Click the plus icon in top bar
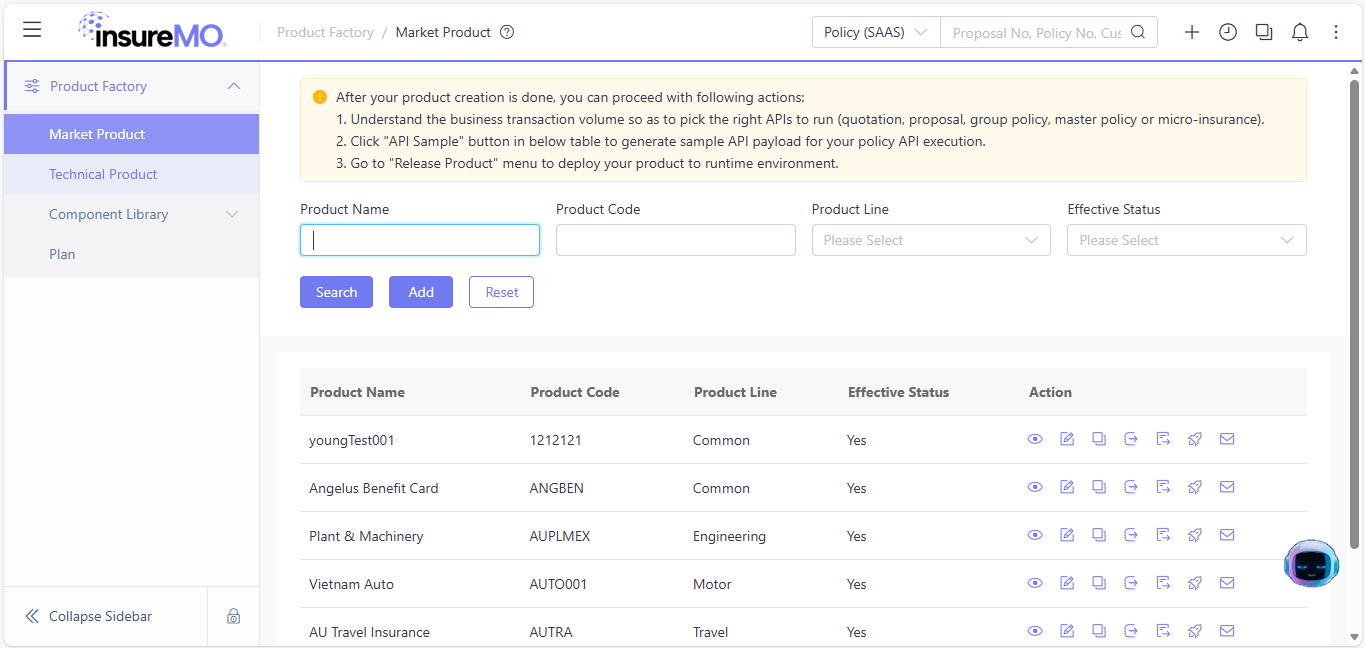This screenshot has width=1365, height=648. [x=1192, y=32]
